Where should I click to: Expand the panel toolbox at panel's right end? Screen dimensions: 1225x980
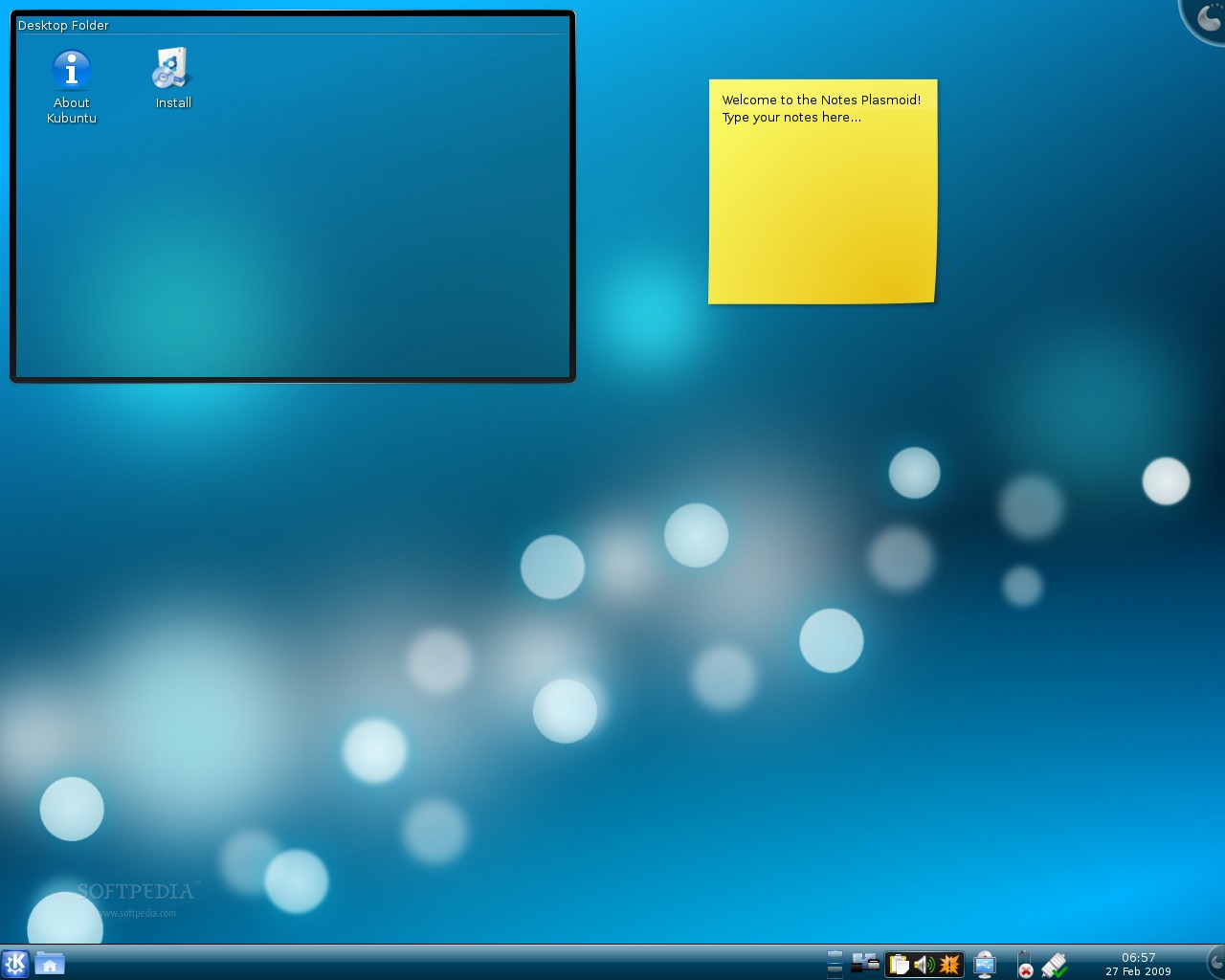pos(1216,963)
